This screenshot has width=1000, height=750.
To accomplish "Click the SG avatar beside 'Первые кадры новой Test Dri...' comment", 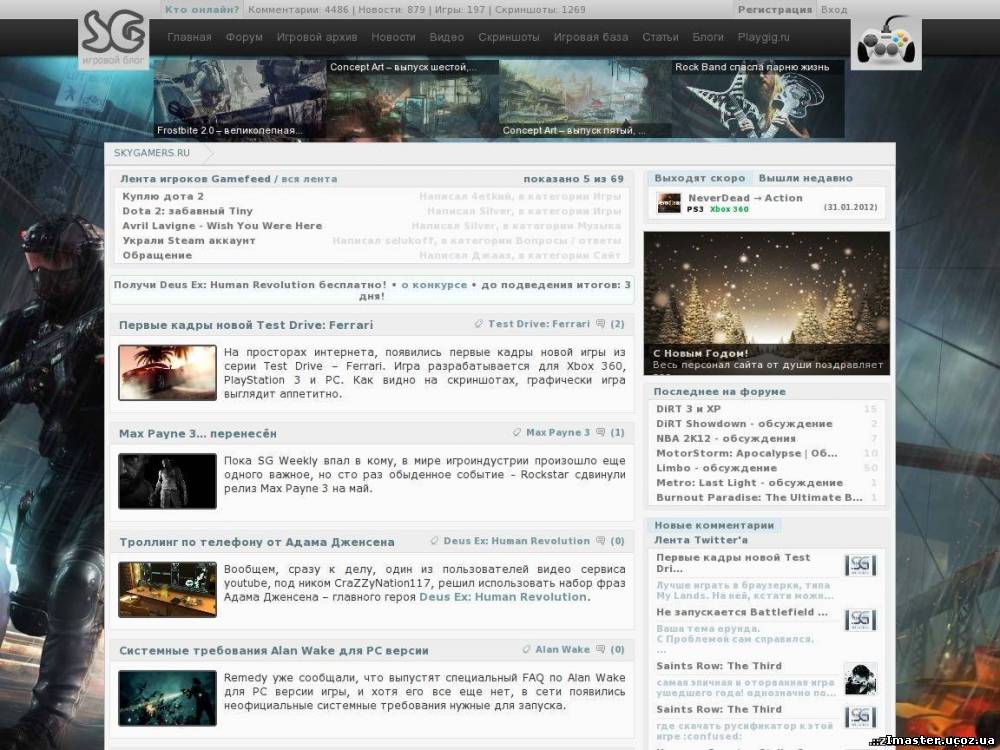I will pyautogui.click(x=860, y=565).
